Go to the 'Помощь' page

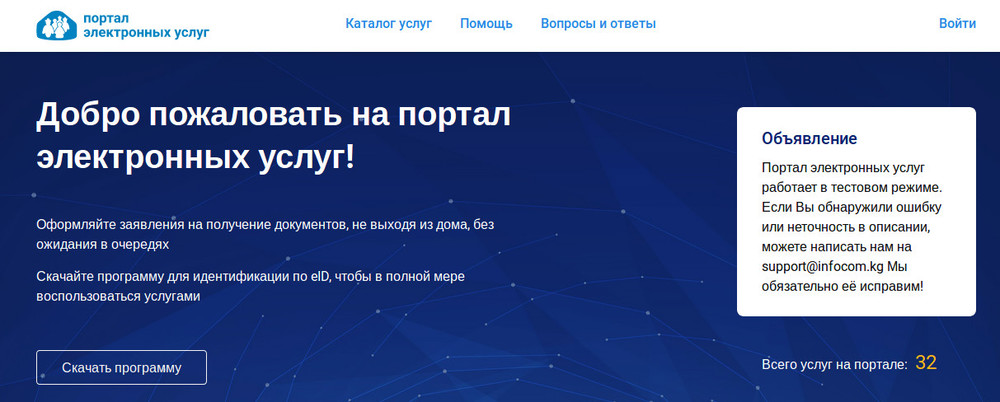point(486,23)
